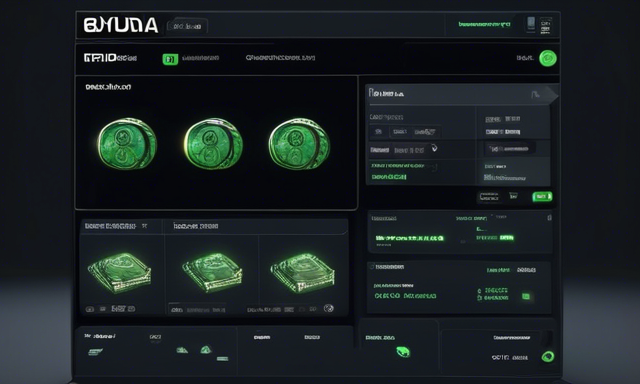The height and width of the screenshot is (384, 640).
Task: Click the green striped icon in the bottom-left panel
Action: 96,351
